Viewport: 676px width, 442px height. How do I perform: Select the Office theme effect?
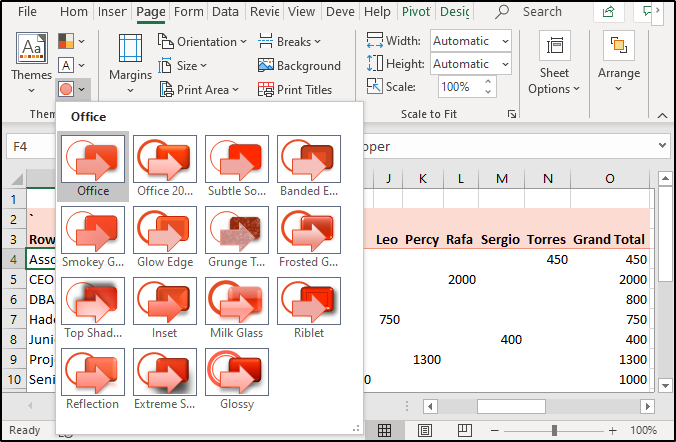(93, 166)
